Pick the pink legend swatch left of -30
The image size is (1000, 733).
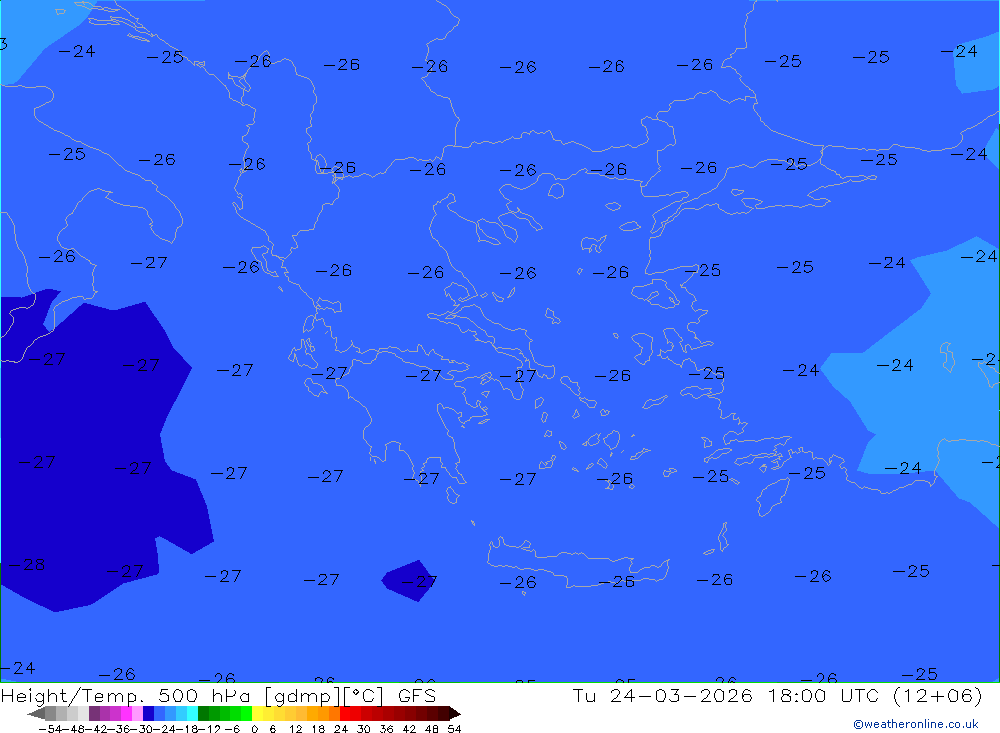coord(137,713)
